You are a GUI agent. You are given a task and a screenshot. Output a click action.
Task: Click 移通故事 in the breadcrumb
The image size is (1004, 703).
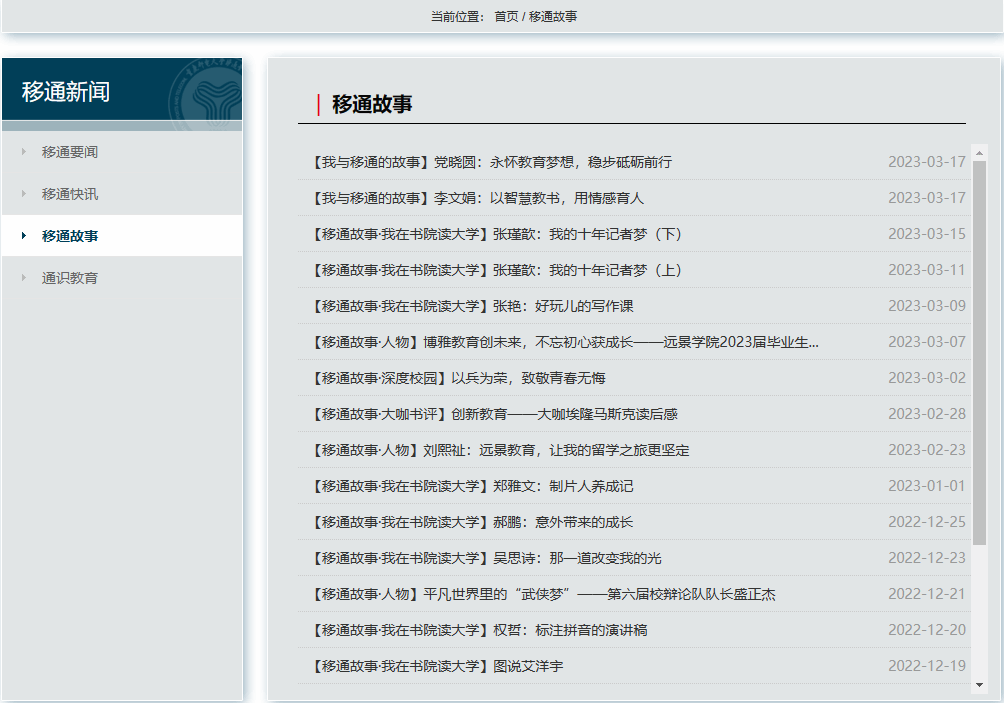coord(553,16)
